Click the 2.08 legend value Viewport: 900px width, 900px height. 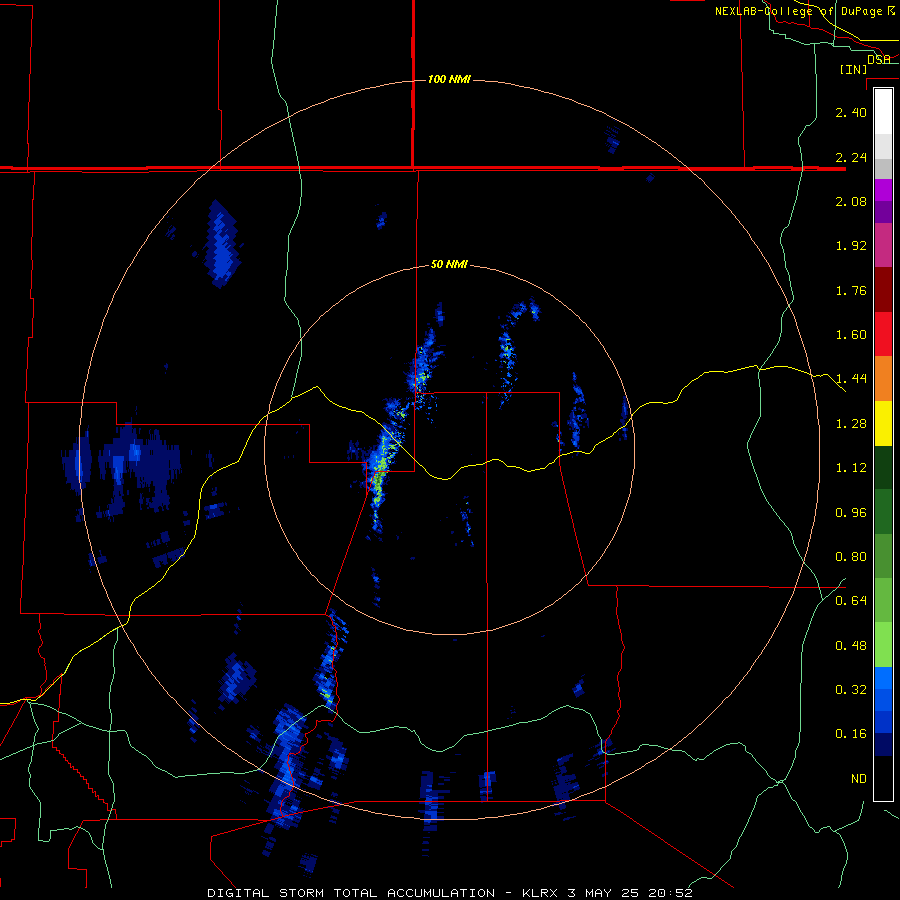(851, 201)
